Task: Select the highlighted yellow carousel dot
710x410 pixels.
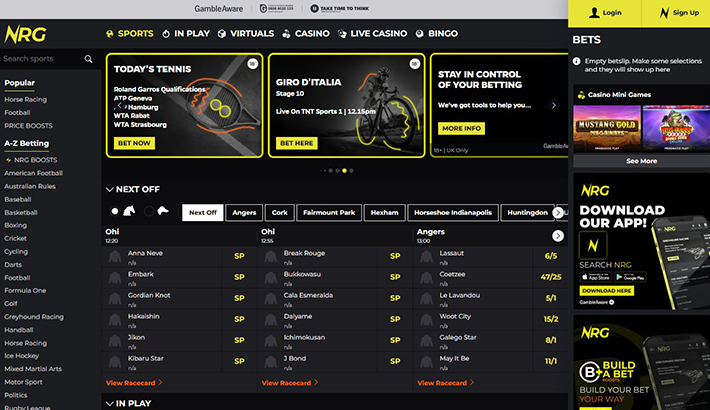Action: click(345, 171)
